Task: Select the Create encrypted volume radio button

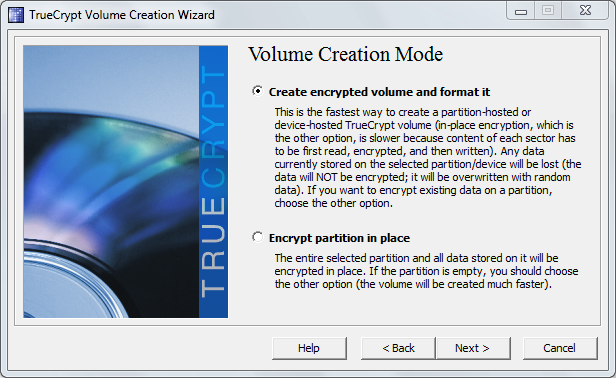Action: point(257,91)
